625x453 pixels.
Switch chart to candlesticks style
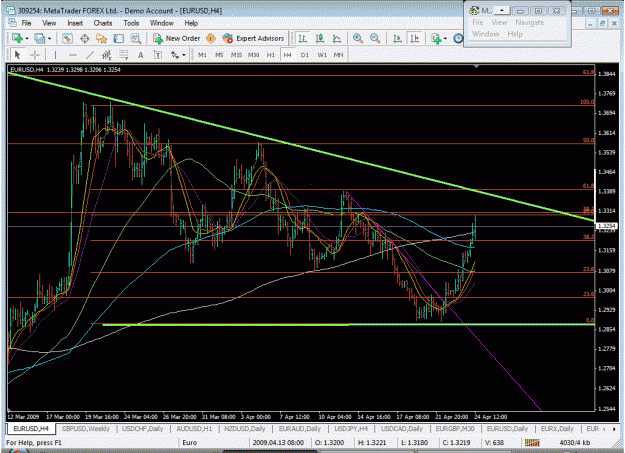click(320, 38)
